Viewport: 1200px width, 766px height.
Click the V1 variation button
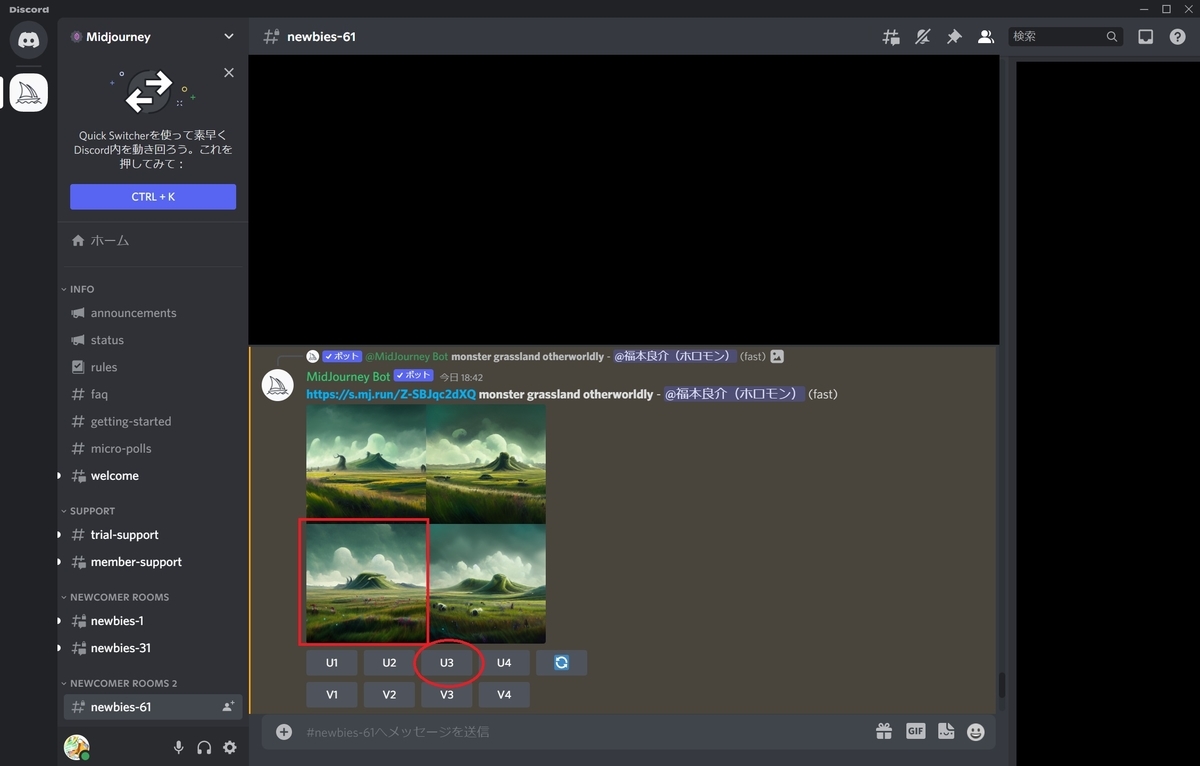(332, 695)
